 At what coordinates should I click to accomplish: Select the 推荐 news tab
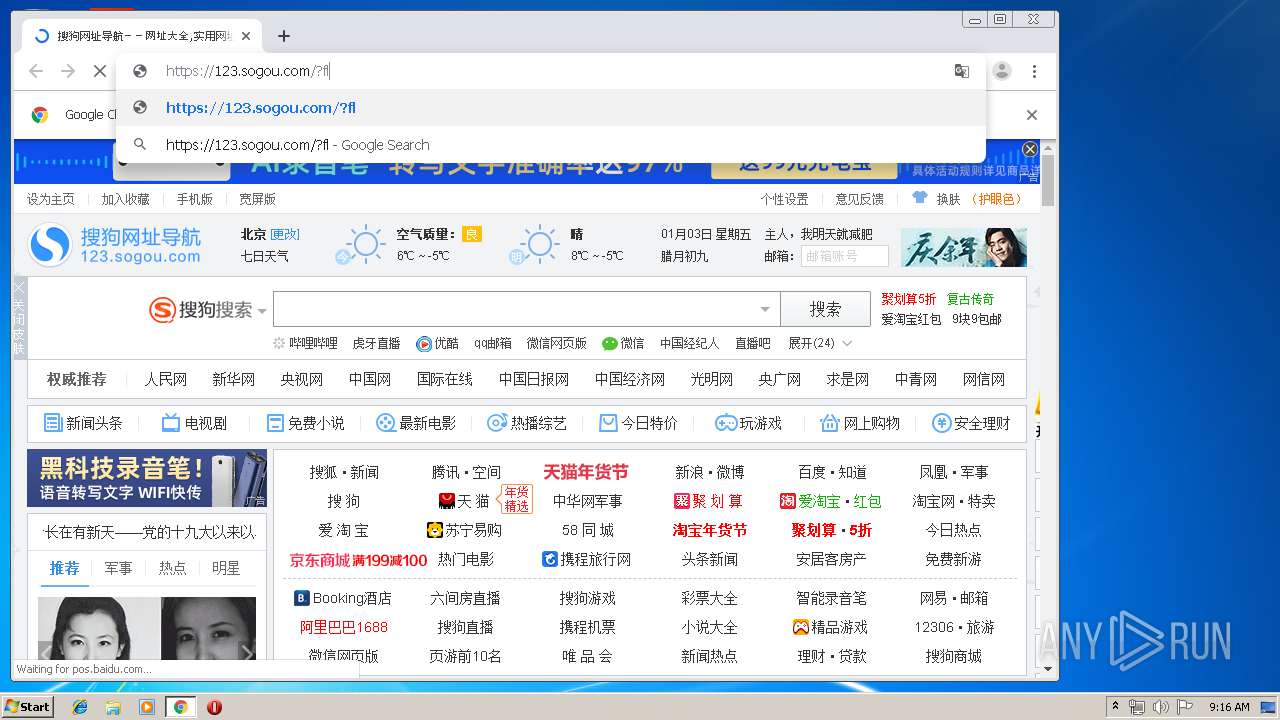pyautogui.click(x=64, y=568)
